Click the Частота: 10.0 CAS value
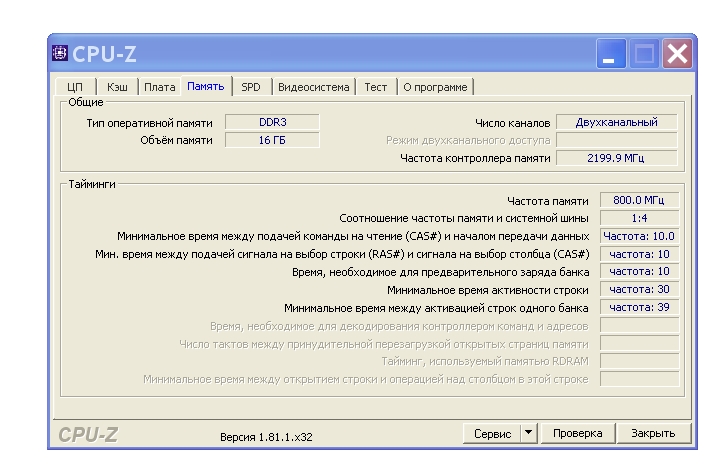The image size is (722, 469). 639,236
